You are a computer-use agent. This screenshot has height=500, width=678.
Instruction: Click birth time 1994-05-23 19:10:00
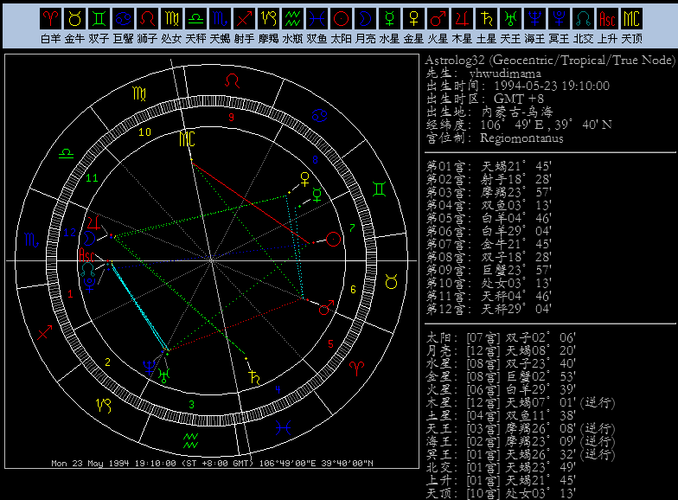552,86
